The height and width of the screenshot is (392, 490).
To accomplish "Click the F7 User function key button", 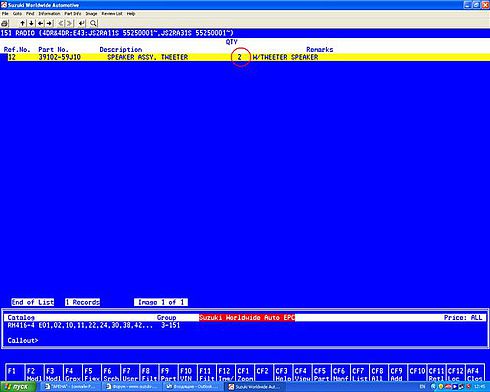I will 130,374.
